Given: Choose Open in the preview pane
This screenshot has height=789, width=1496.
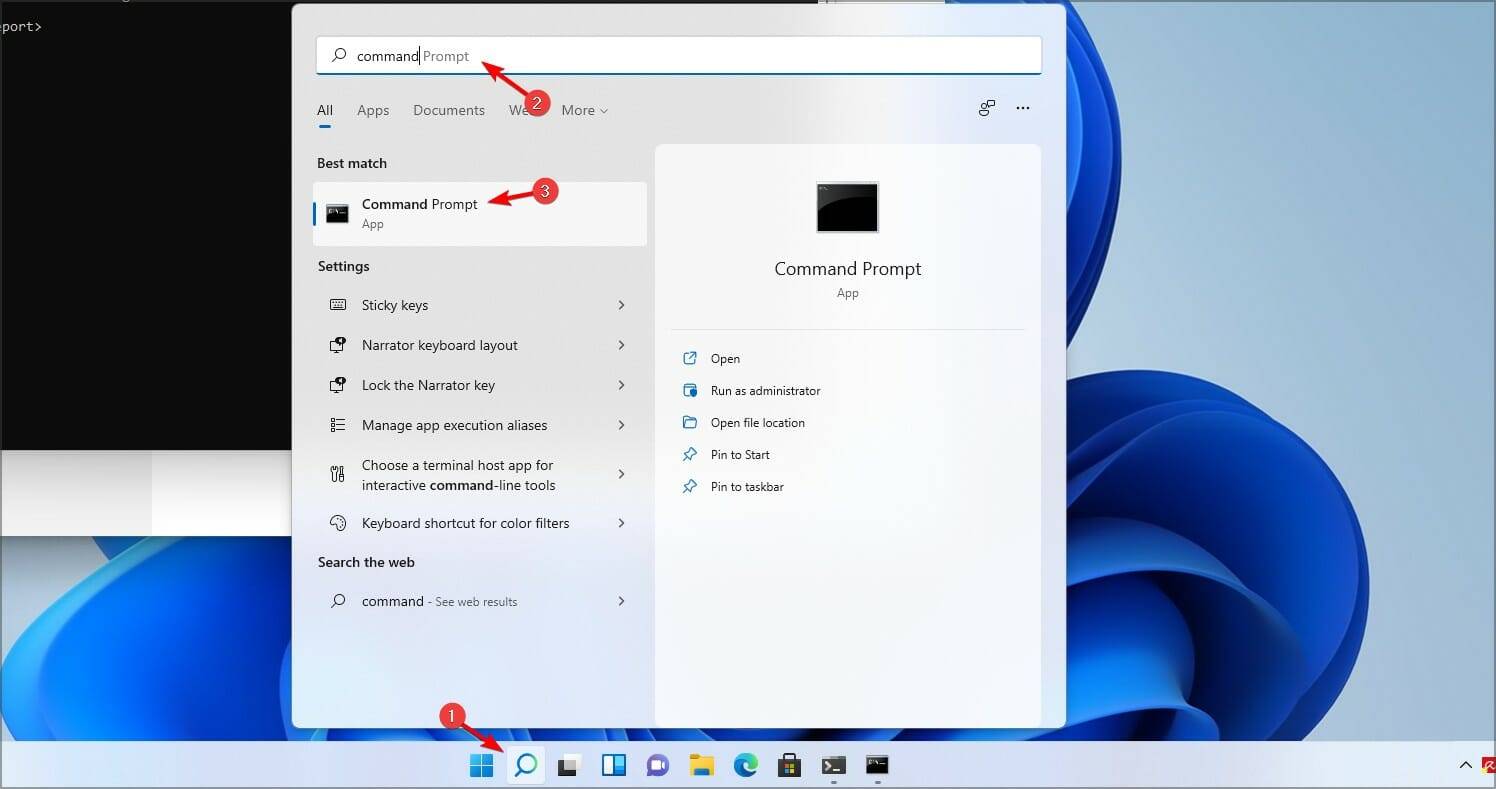Looking at the screenshot, I should click(x=725, y=359).
